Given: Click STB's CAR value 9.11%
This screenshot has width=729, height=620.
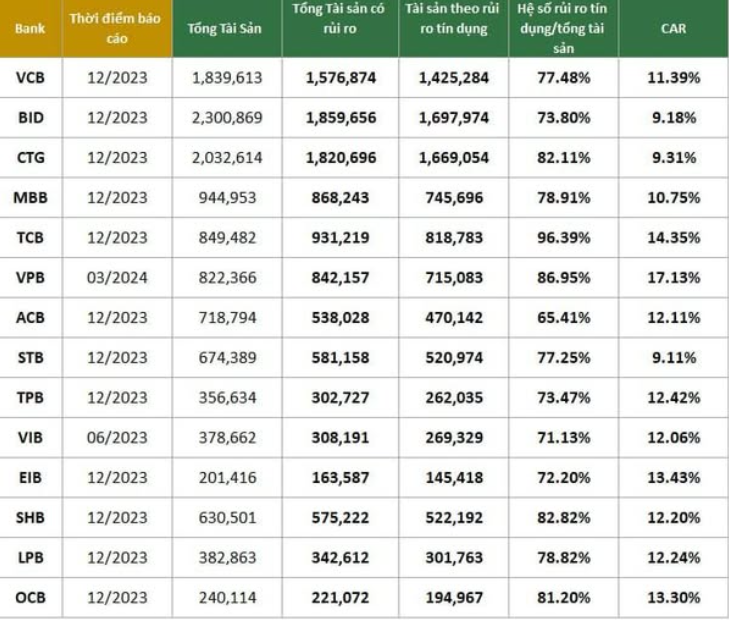Looking at the screenshot, I should [672, 358].
